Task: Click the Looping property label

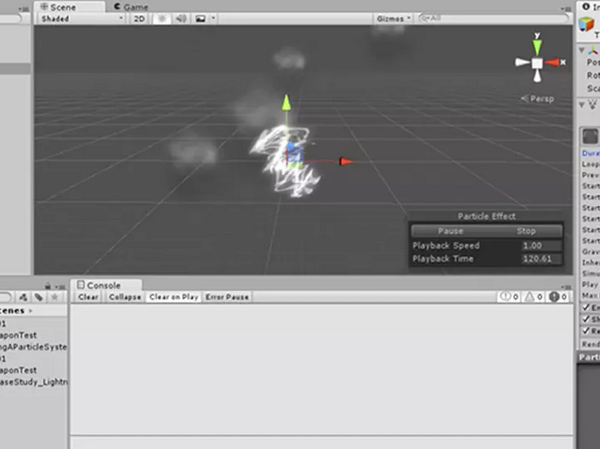Action: 591,164
